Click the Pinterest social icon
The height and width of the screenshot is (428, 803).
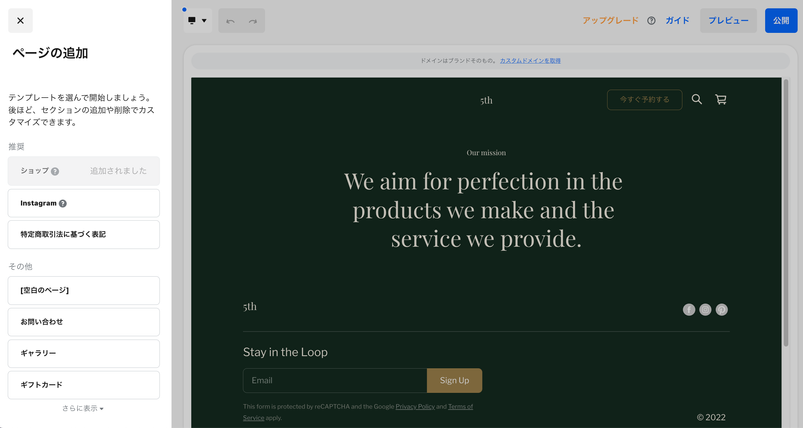721,310
